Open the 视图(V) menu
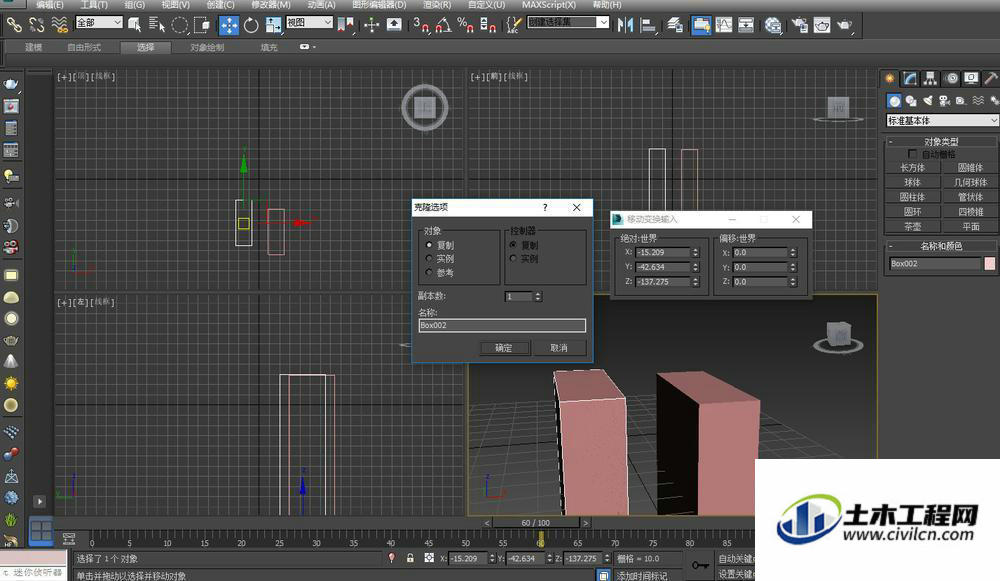This screenshot has width=1000, height=581. click(x=175, y=4)
